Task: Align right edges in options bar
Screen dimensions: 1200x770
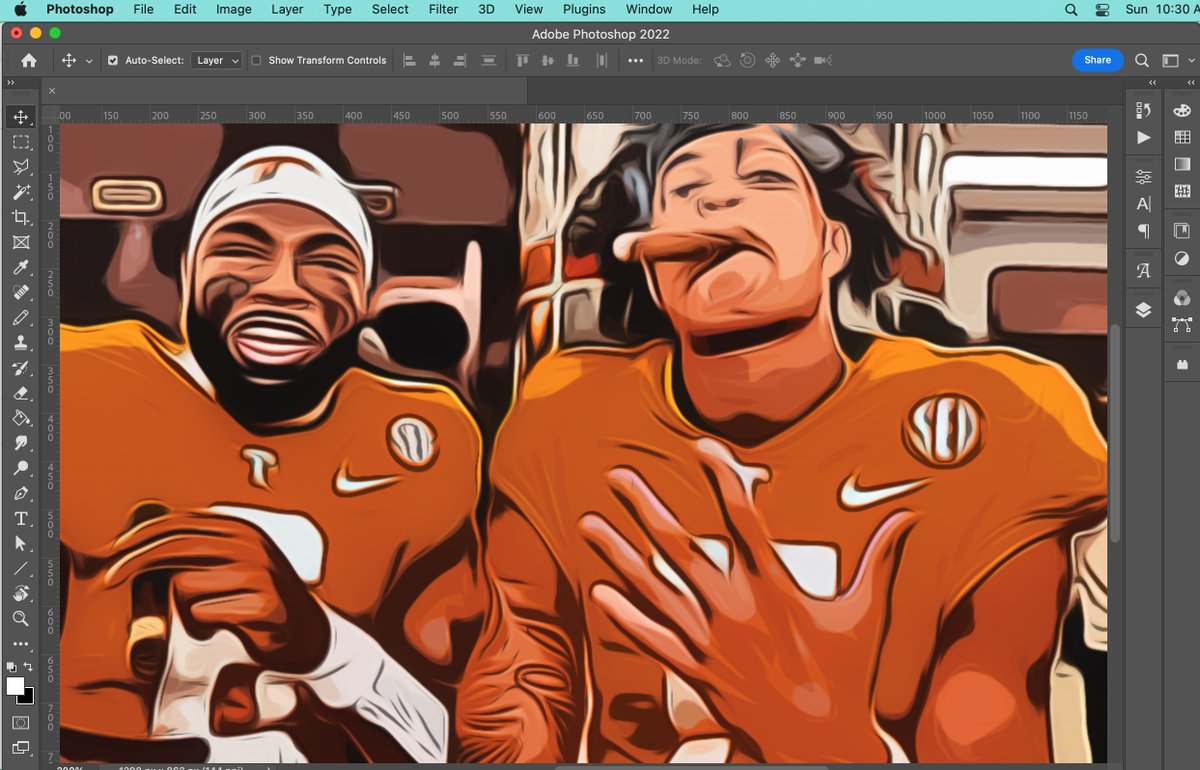Action: pyautogui.click(x=459, y=60)
